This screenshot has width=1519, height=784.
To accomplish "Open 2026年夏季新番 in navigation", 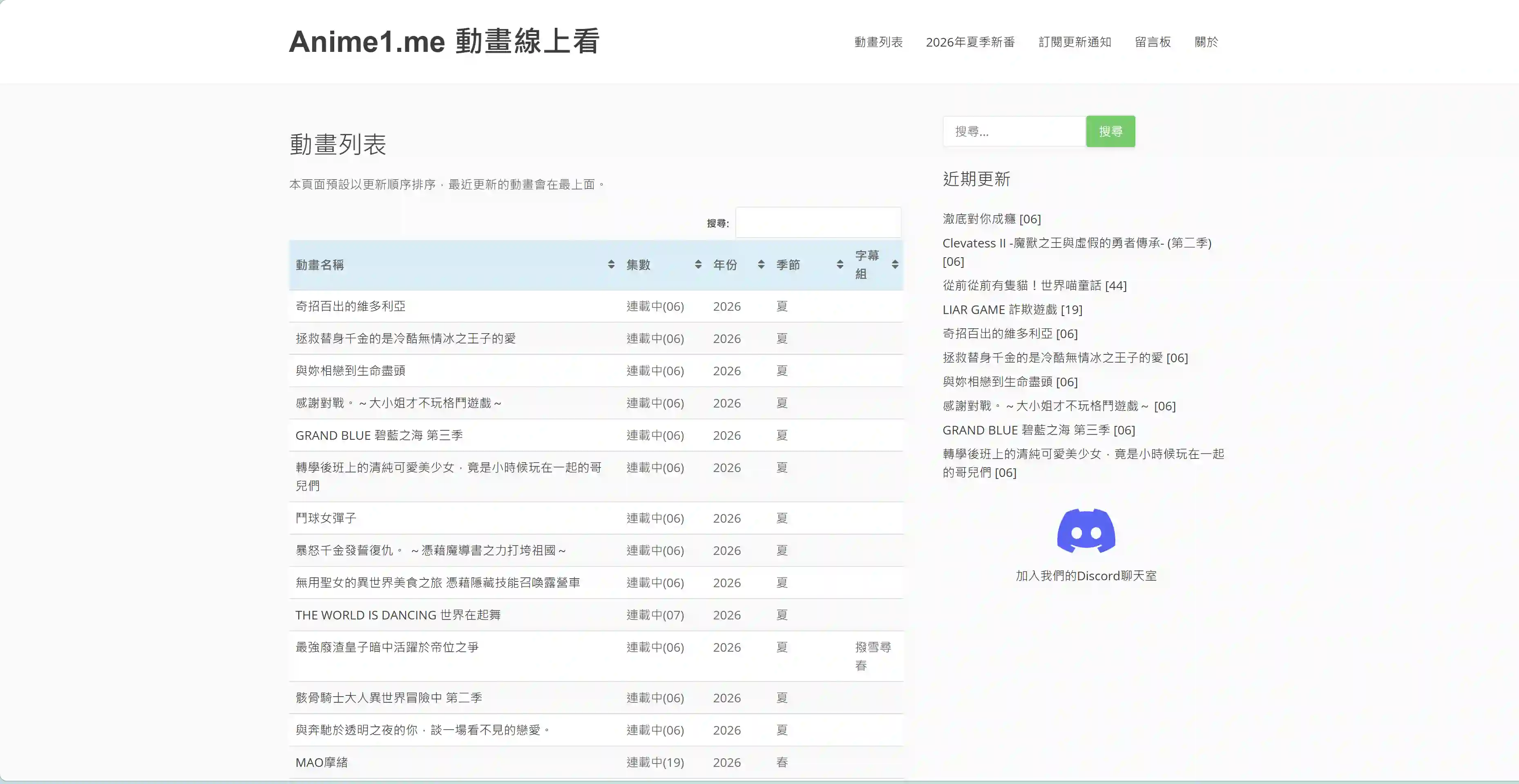I will (971, 42).
